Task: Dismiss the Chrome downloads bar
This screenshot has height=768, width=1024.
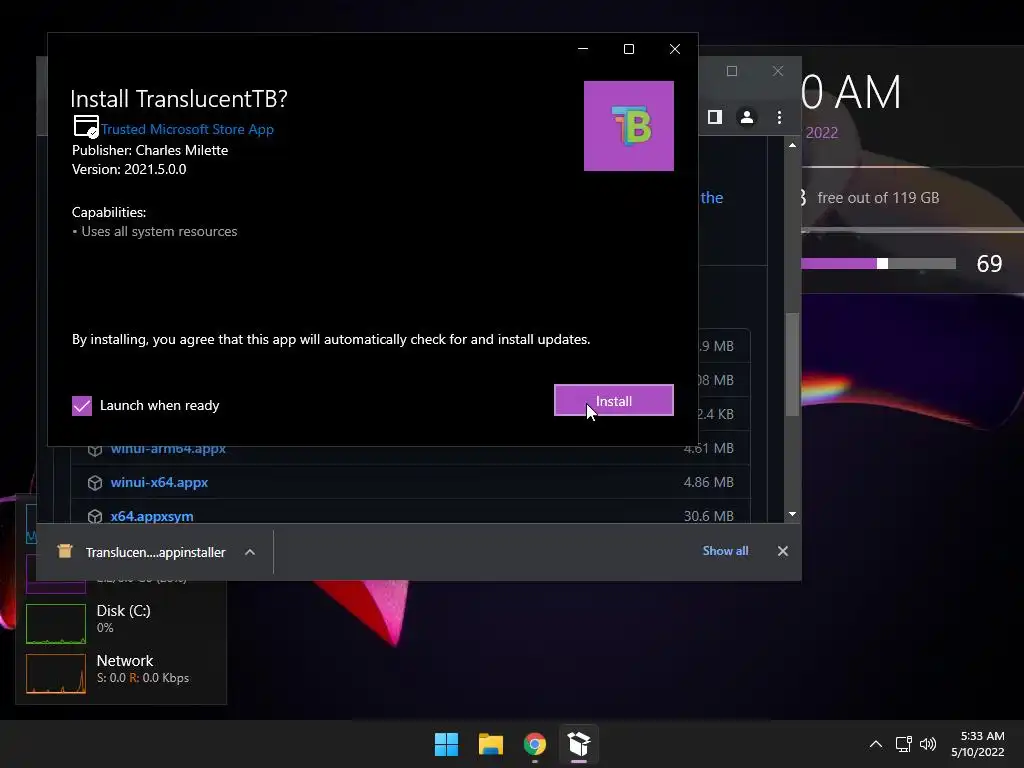Action: coord(782,551)
